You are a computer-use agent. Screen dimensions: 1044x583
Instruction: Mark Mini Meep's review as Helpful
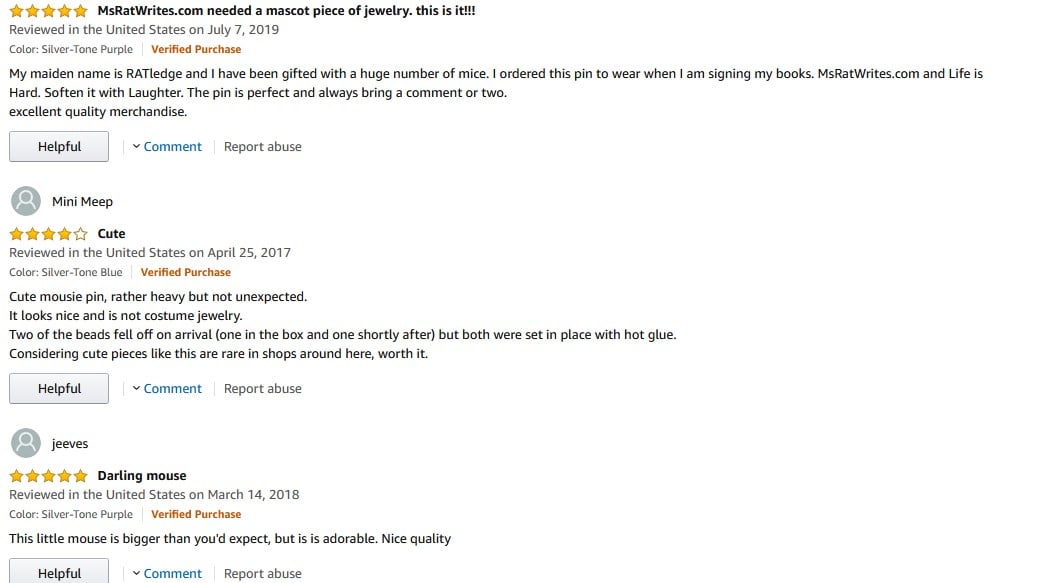[x=59, y=389]
